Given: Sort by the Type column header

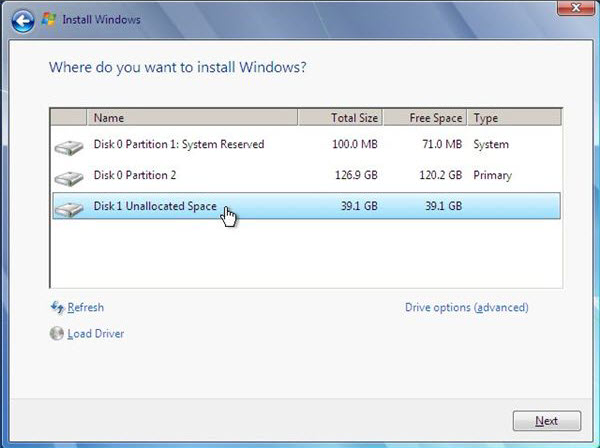Looking at the screenshot, I should point(514,117).
